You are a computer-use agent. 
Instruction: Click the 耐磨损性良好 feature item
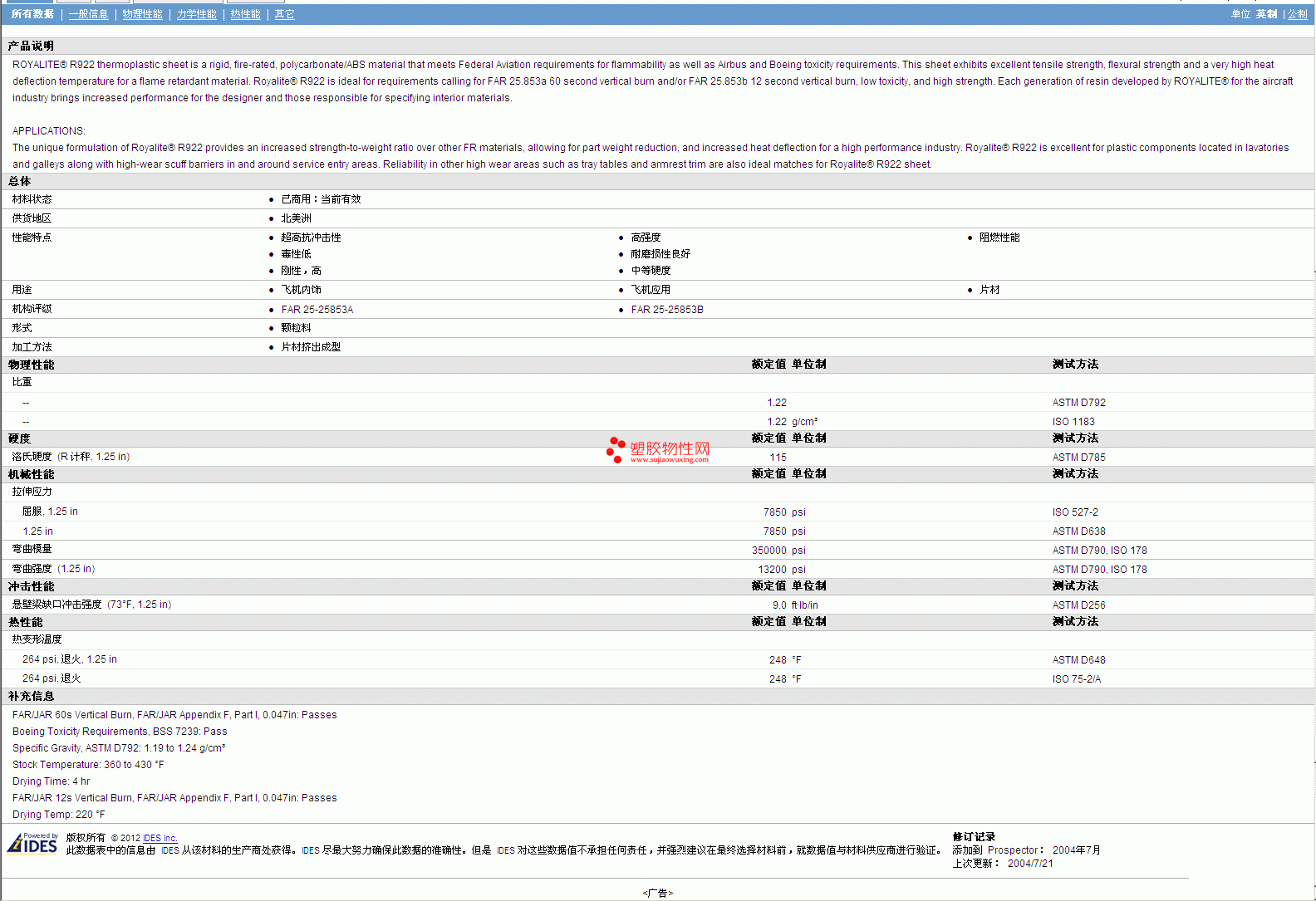coord(660,254)
